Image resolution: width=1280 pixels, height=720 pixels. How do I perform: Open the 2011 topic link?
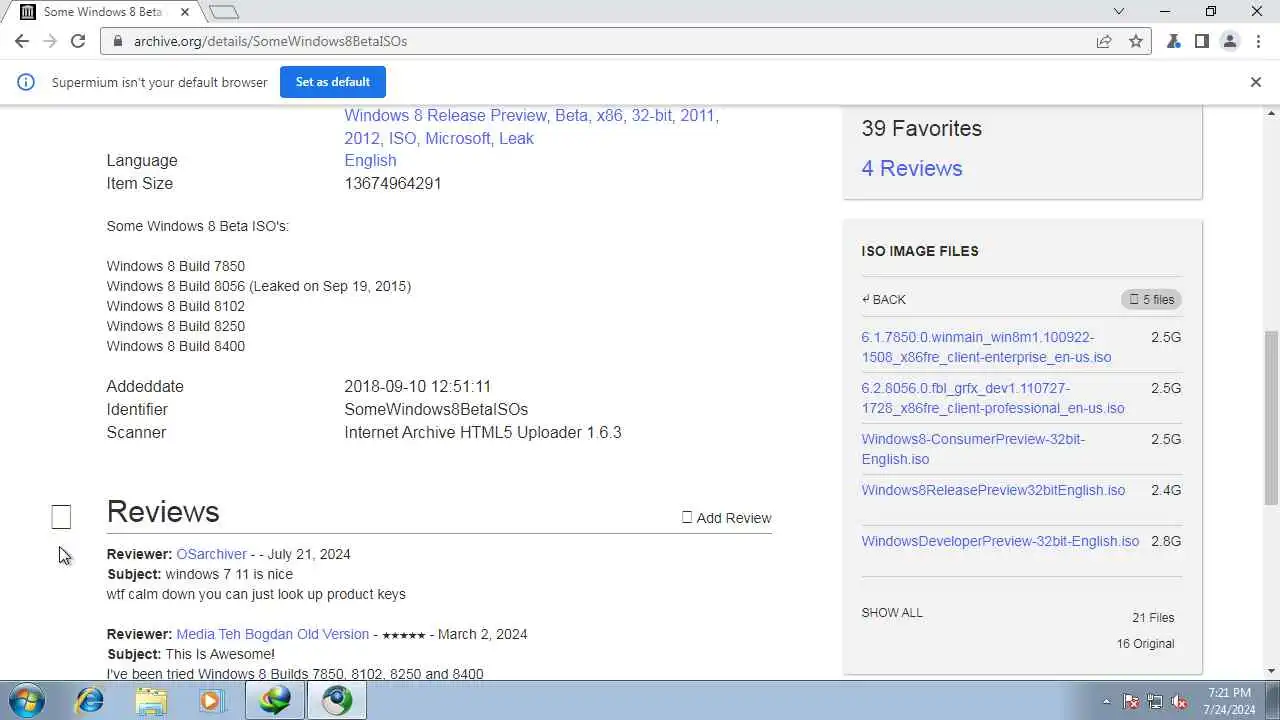click(x=698, y=115)
